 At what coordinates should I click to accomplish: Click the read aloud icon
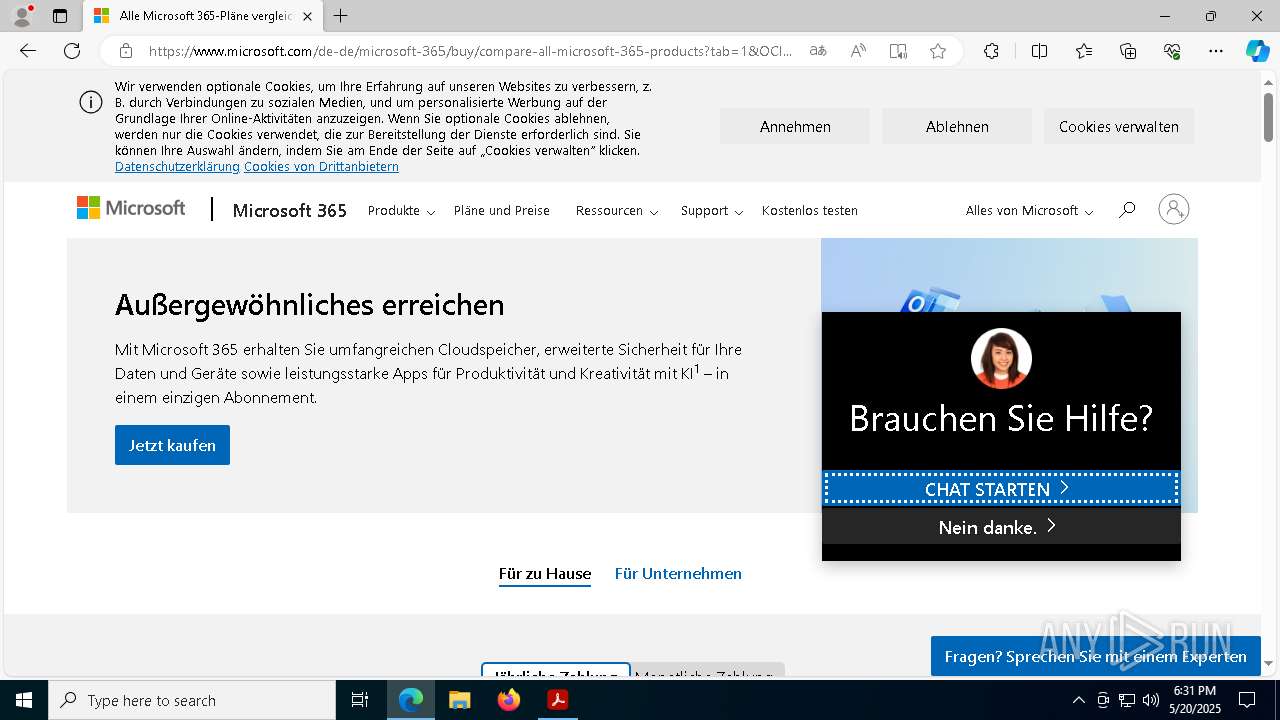(858, 51)
